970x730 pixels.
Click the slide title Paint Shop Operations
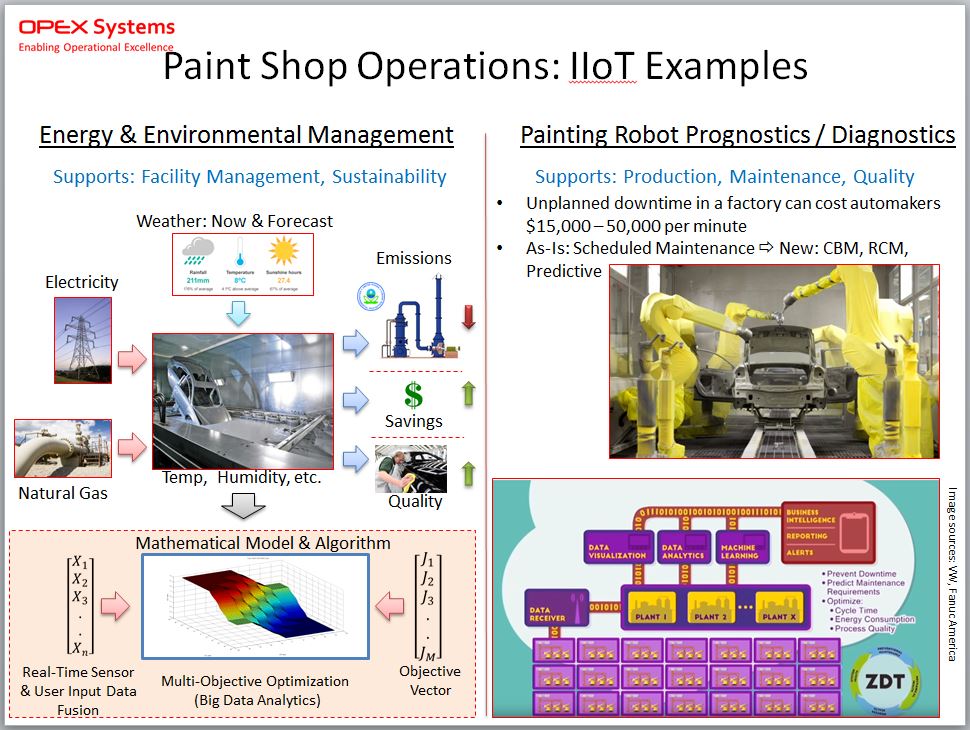[x=486, y=66]
